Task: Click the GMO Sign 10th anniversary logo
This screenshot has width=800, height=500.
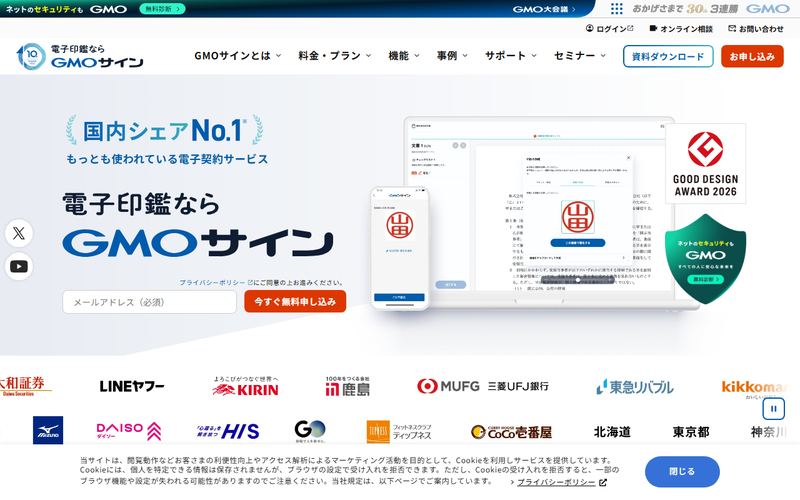Action: [x=80, y=56]
